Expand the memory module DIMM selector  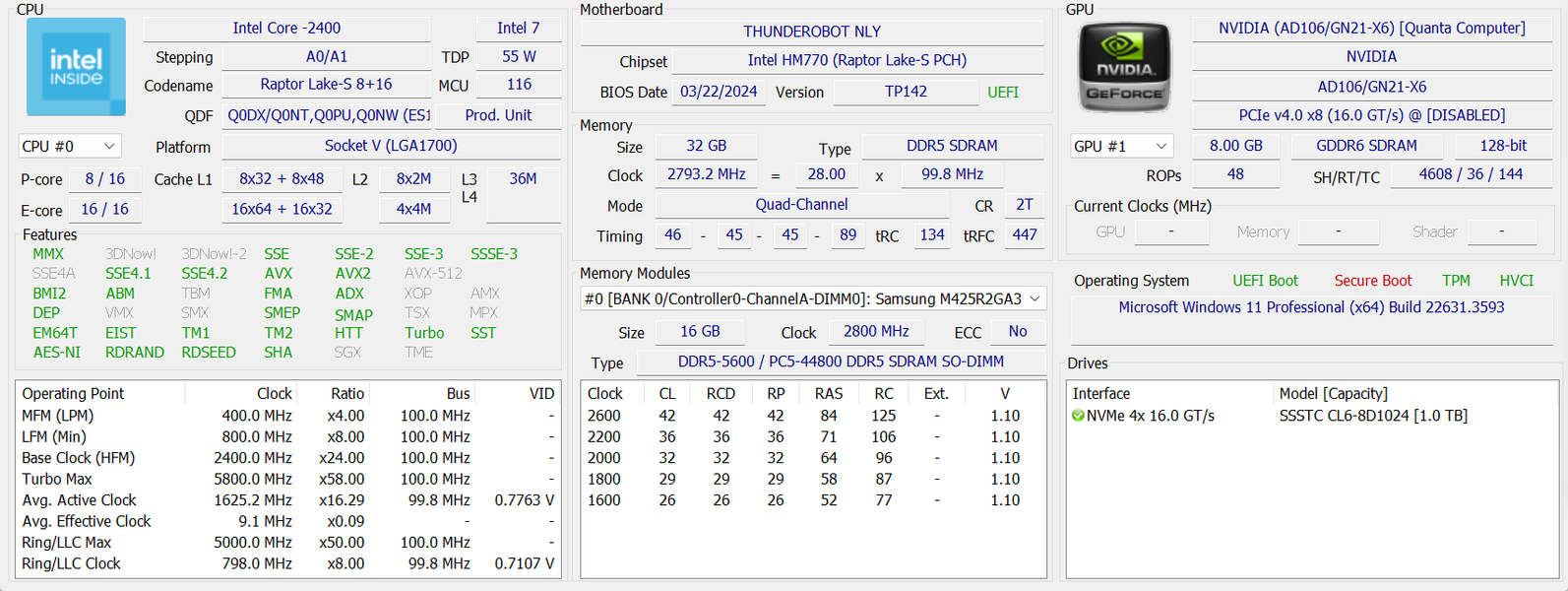coord(813,298)
